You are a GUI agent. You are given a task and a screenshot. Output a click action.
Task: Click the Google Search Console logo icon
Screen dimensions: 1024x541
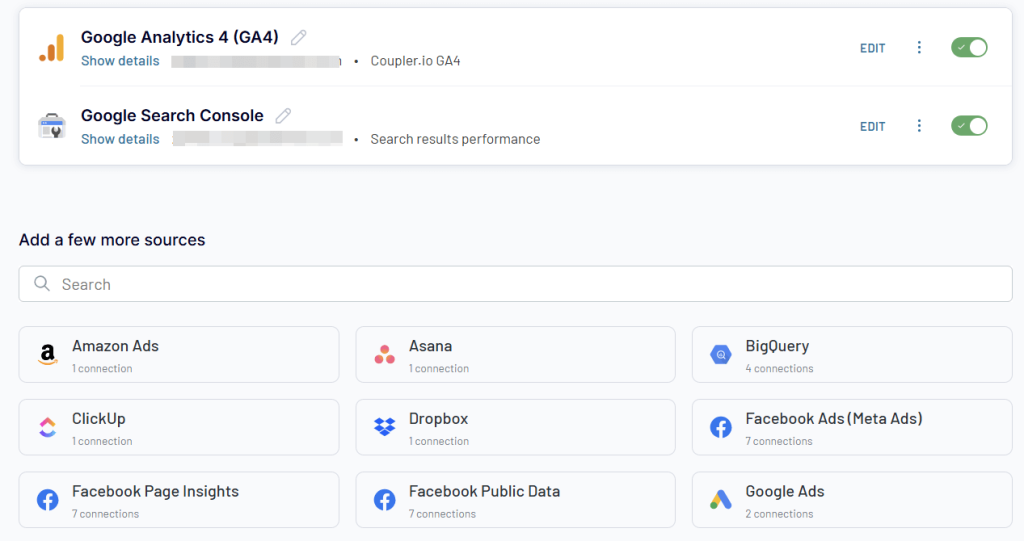[52, 125]
